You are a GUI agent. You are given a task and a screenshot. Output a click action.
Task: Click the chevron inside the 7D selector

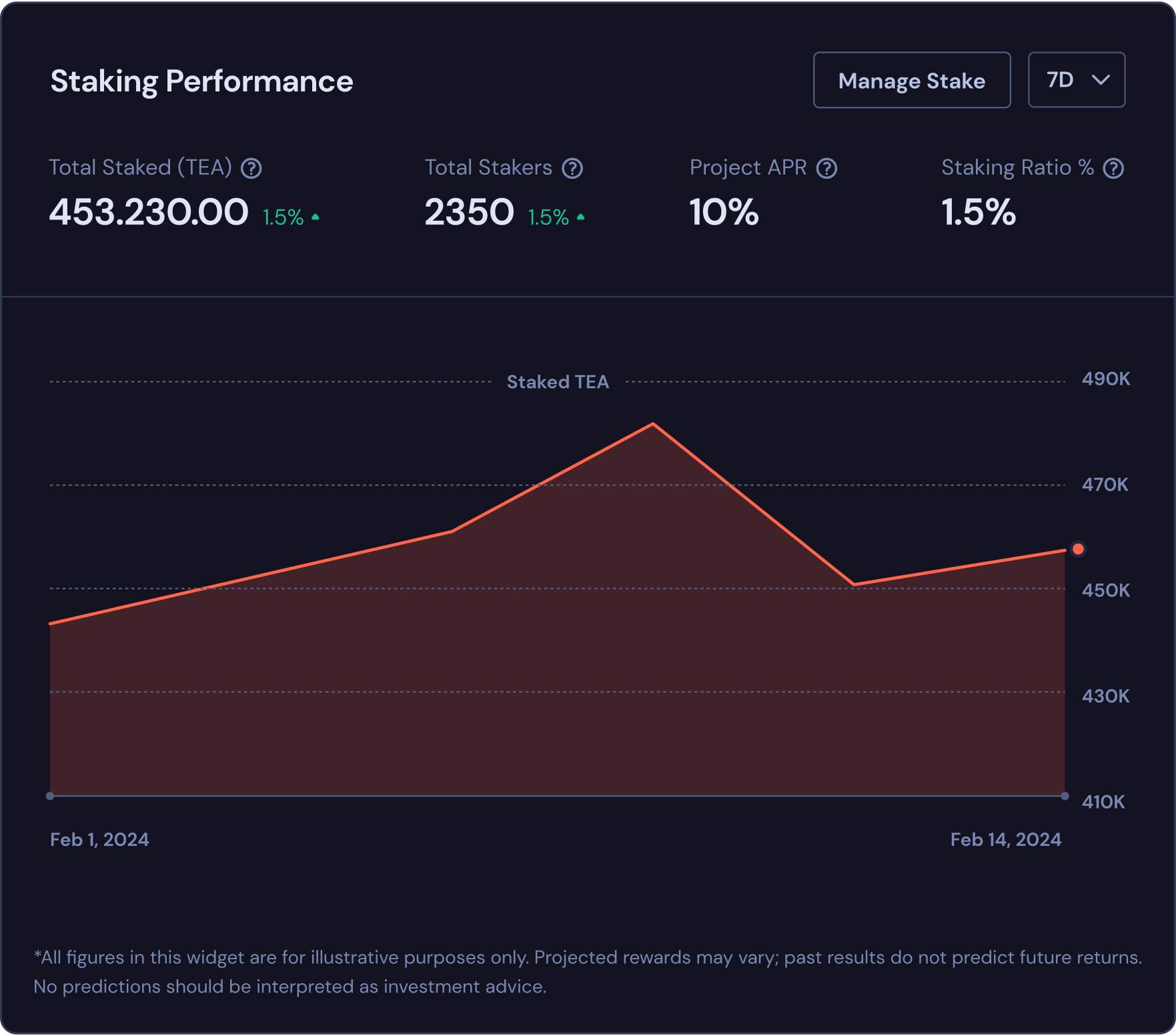tap(1100, 80)
